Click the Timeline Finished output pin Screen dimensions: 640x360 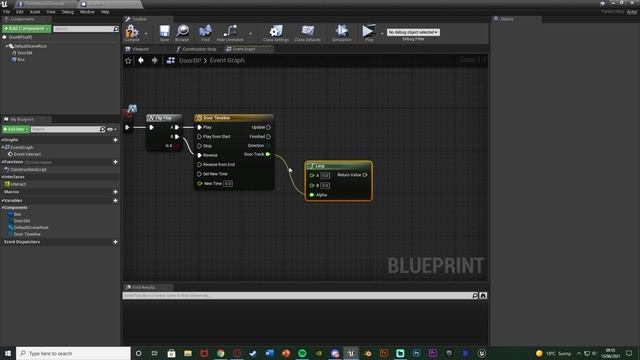(268, 136)
